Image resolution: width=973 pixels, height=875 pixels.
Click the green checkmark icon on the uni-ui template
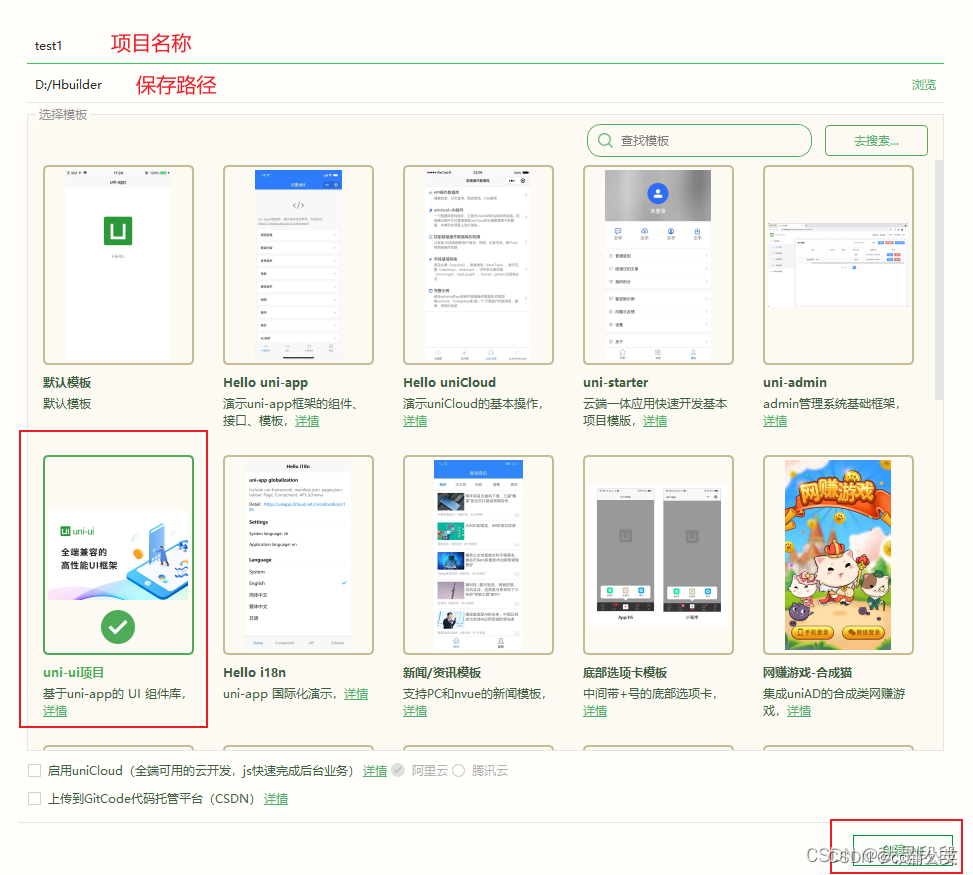point(118,627)
